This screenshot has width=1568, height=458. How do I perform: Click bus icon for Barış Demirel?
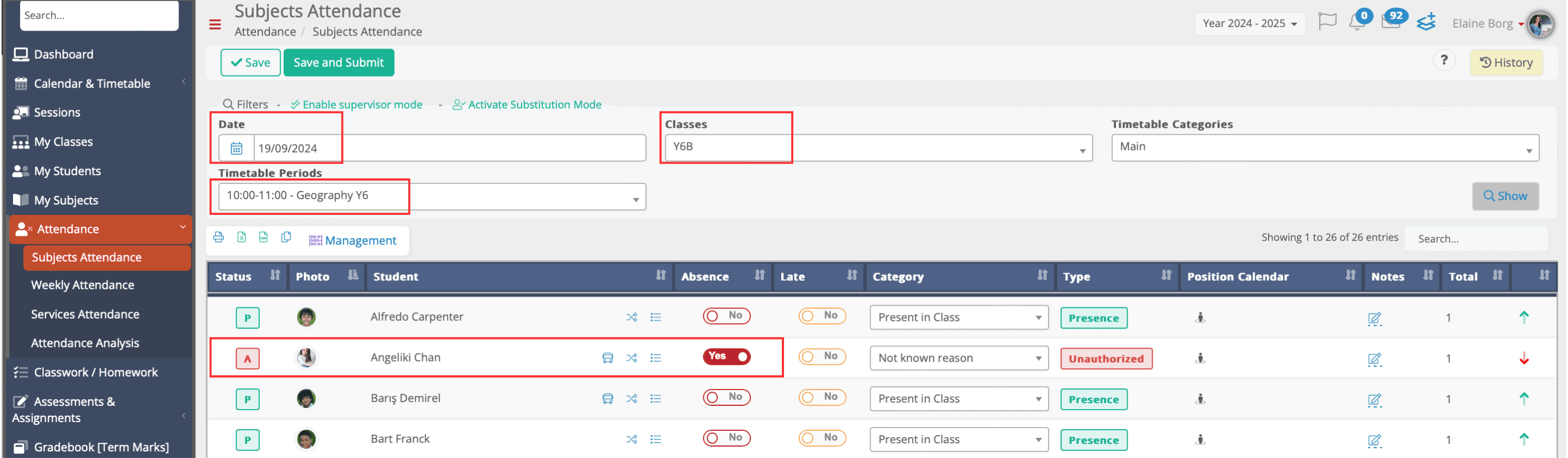(x=608, y=398)
